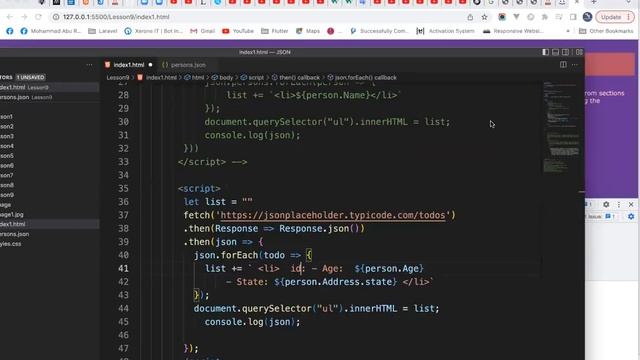Open the editor More Actions ellipsis
This screenshot has height=360, width=640.
(x=575, y=64)
